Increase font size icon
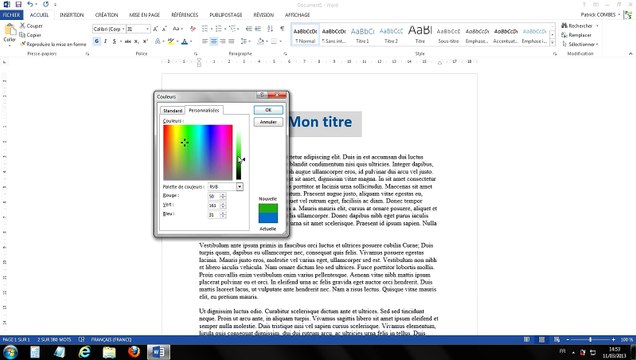This screenshot has width=636, height=360. (155, 29)
